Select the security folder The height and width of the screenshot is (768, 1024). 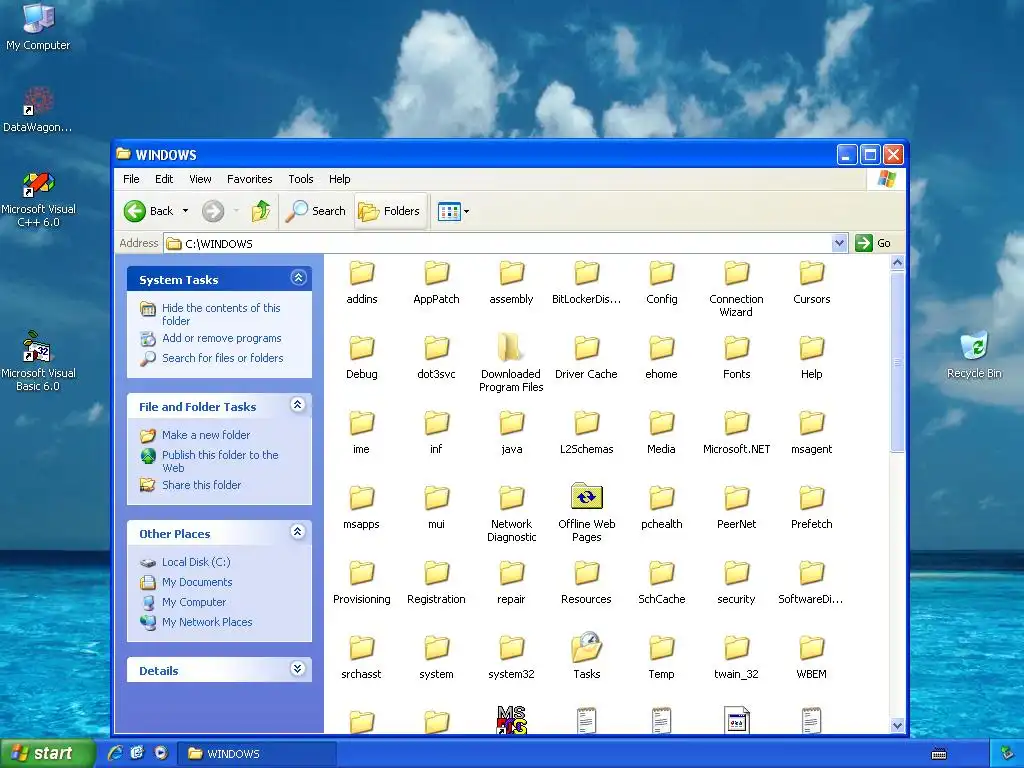[736, 583]
